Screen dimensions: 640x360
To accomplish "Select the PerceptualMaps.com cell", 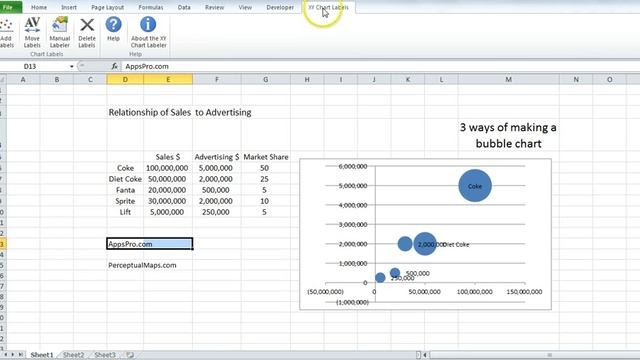I will (x=142, y=265).
